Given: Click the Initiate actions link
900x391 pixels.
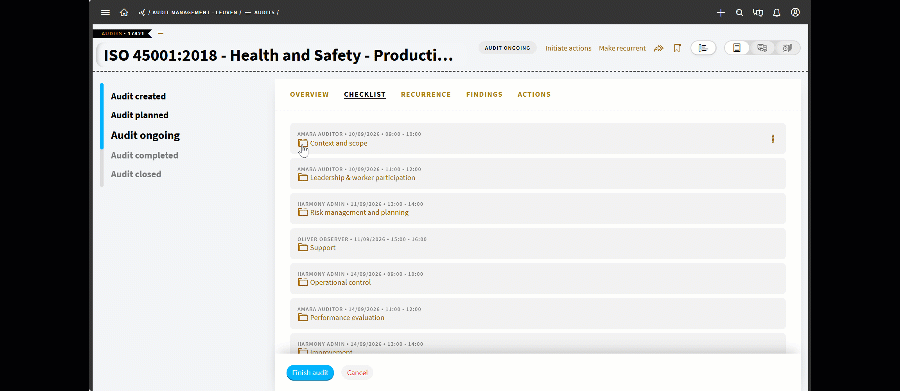Looking at the screenshot, I should (x=568, y=48).
